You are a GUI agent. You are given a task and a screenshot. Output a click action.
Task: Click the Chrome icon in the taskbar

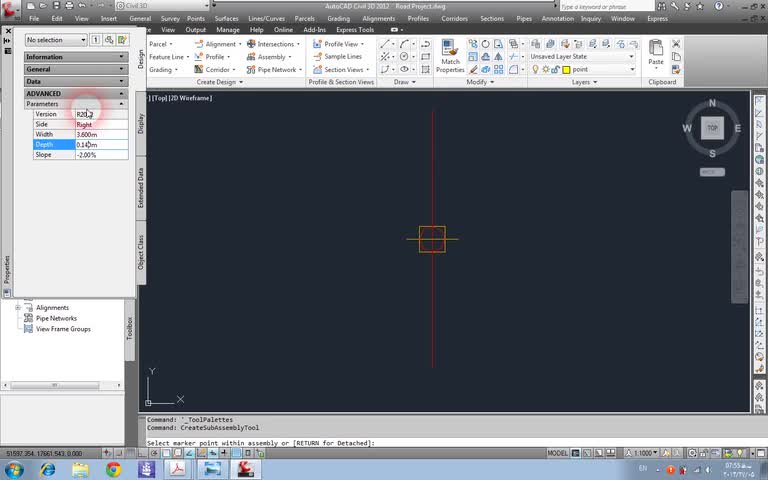[113, 469]
